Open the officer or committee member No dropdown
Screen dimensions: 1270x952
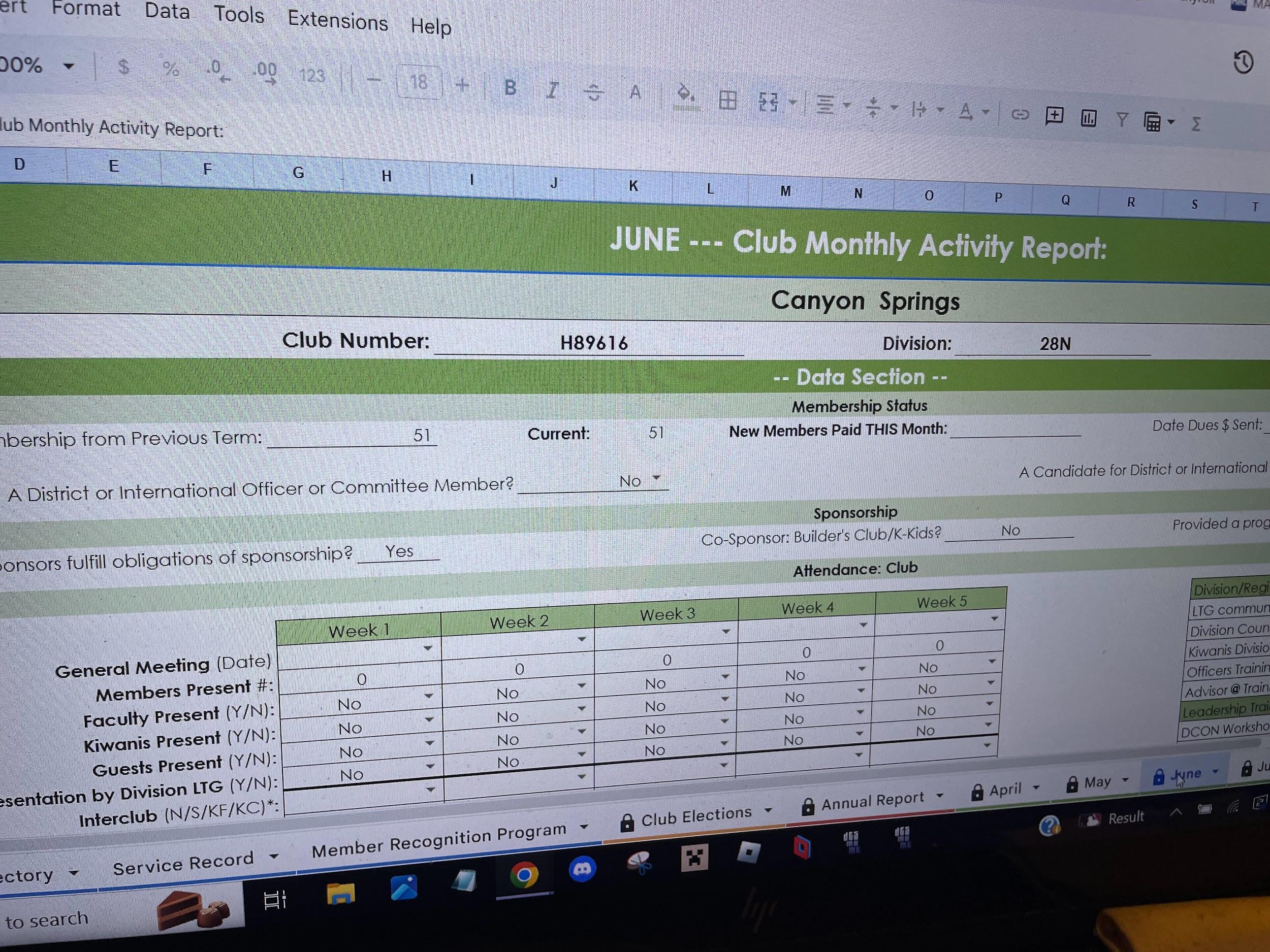click(656, 478)
